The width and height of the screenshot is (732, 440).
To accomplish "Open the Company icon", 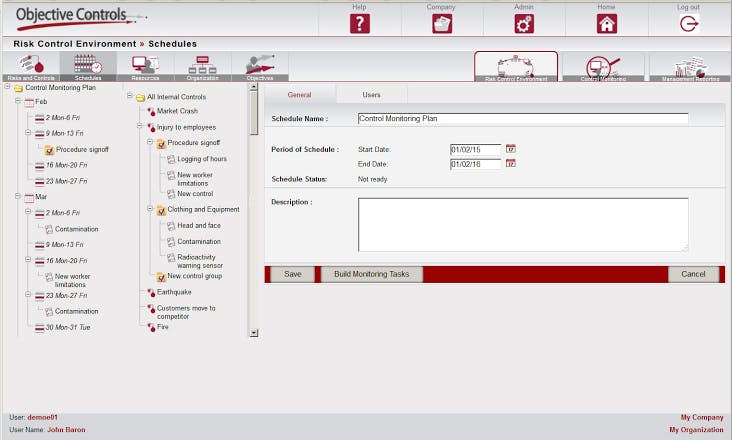I will [442, 24].
